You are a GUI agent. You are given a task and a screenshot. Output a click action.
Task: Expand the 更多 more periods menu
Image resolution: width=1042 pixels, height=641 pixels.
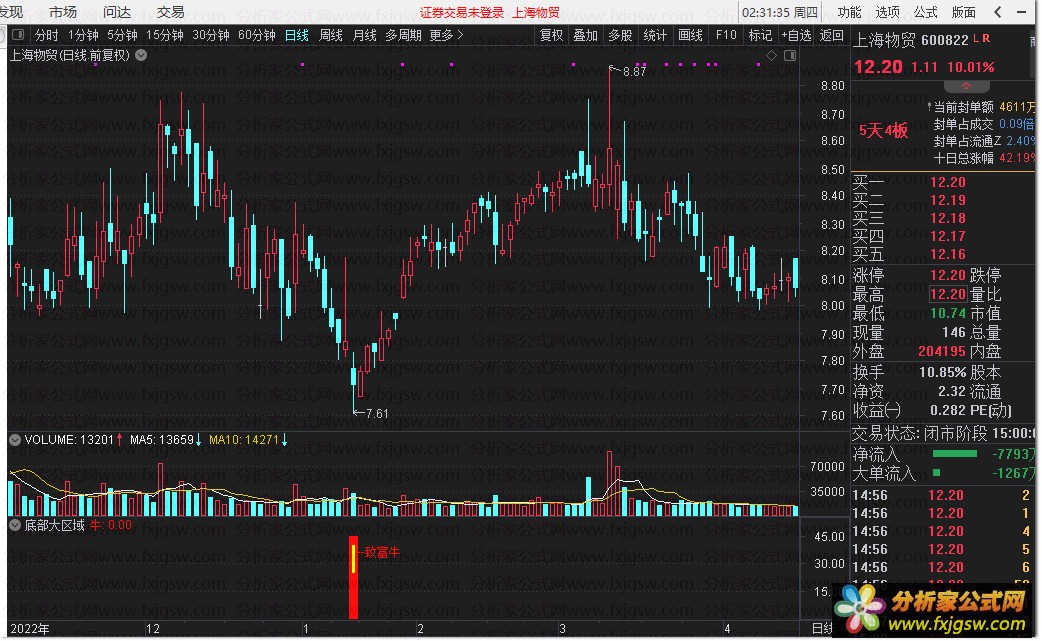446,35
